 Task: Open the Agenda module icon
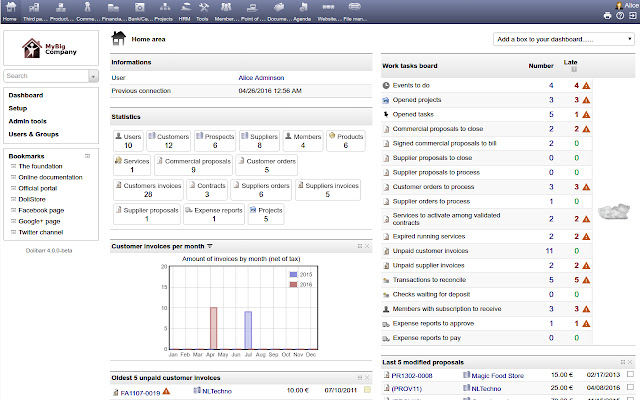click(x=306, y=9)
